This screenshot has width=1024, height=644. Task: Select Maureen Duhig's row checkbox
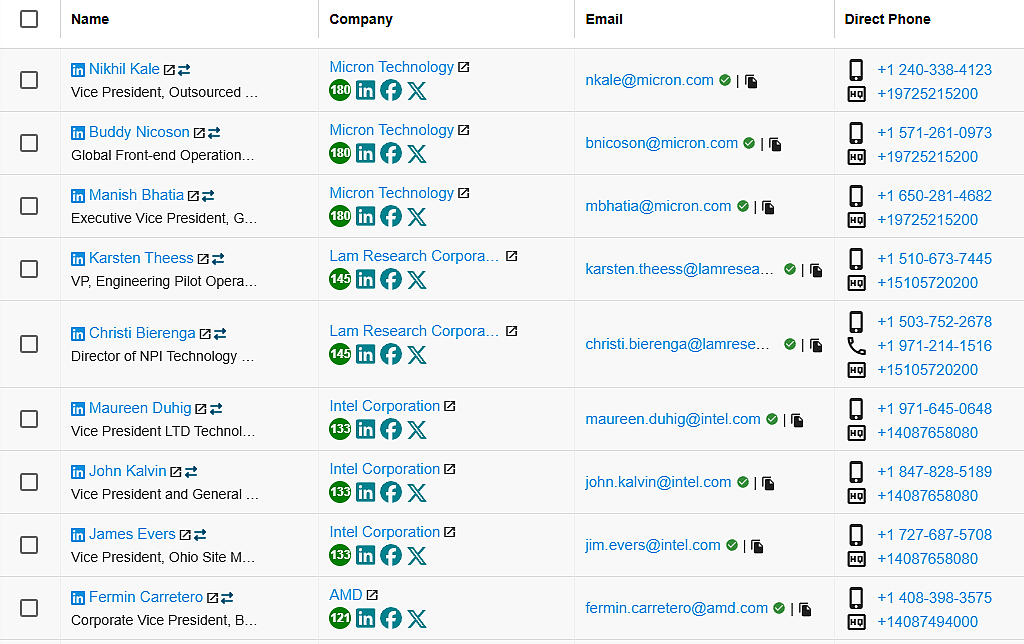click(29, 419)
